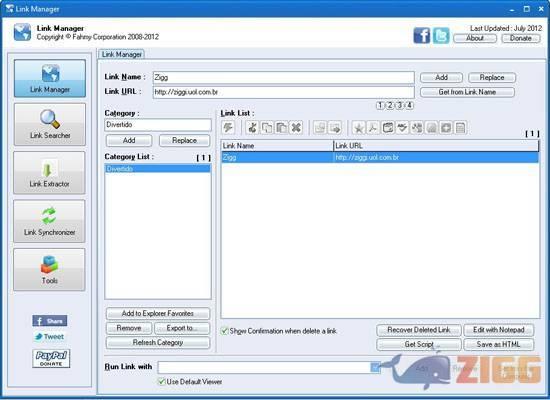The width and height of the screenshot is (550, 400).
Task: Click Save as HTML button
Action: (x=499, y=345)
